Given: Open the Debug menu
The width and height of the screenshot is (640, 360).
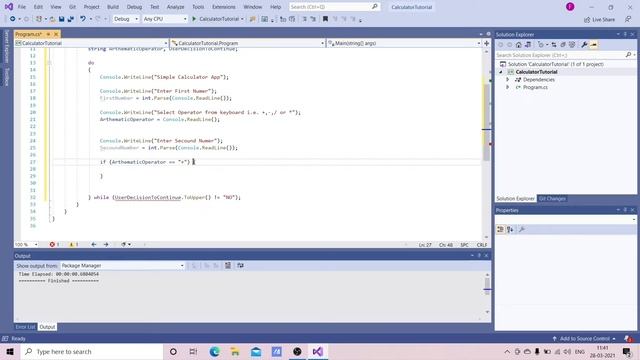Looking at the screenshot, I should click(x=134, y=7).
